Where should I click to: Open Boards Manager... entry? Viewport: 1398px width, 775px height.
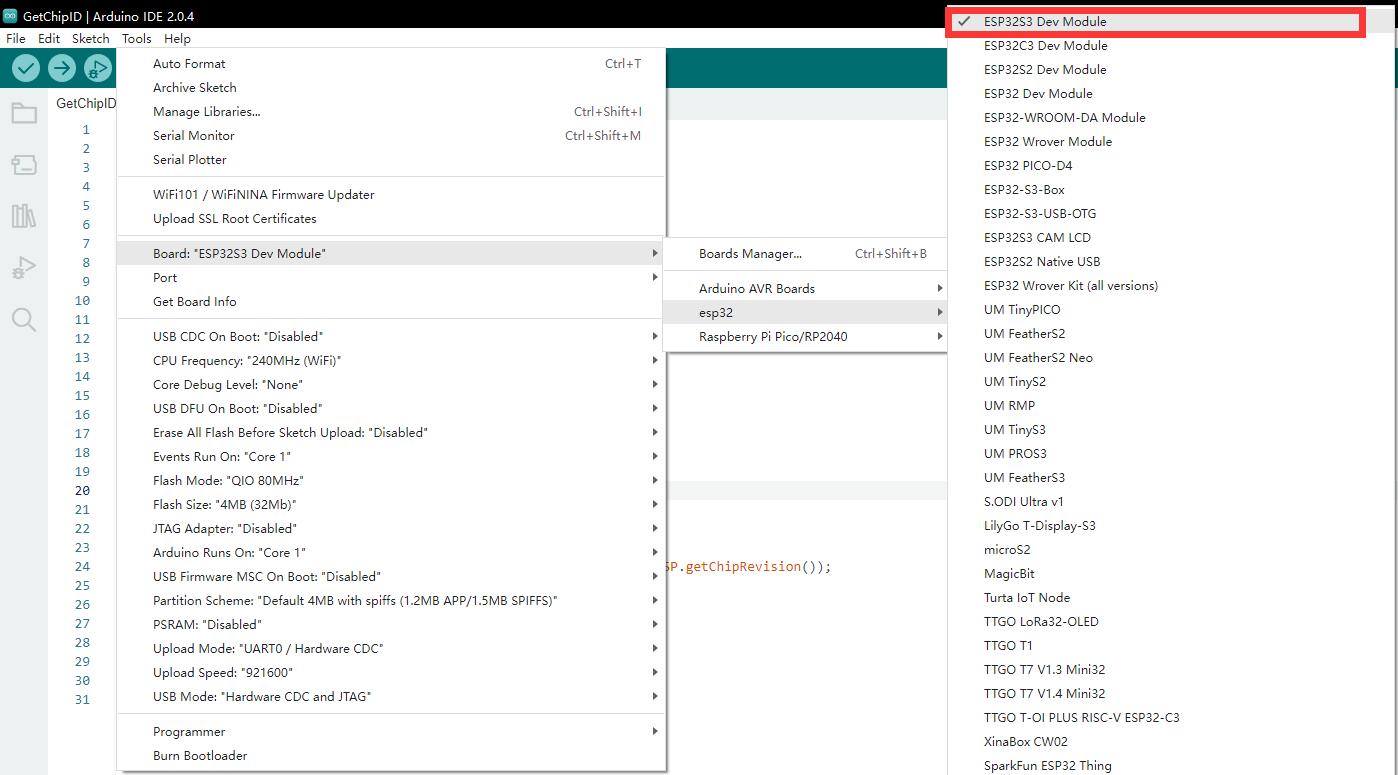750,253
